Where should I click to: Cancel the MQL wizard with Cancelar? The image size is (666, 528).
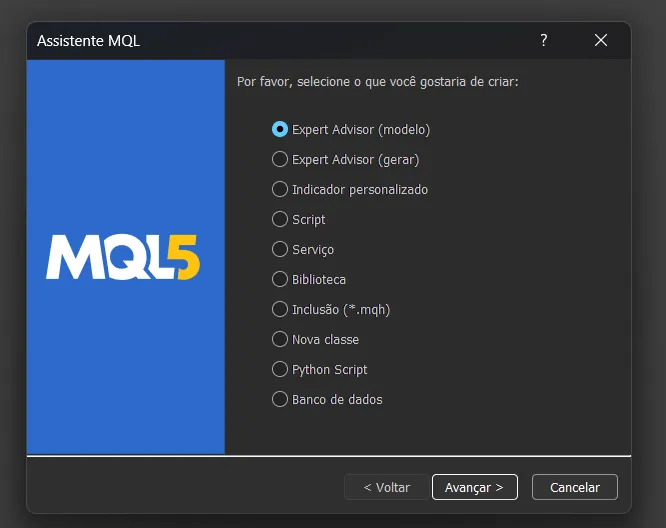tap(575, 487)
